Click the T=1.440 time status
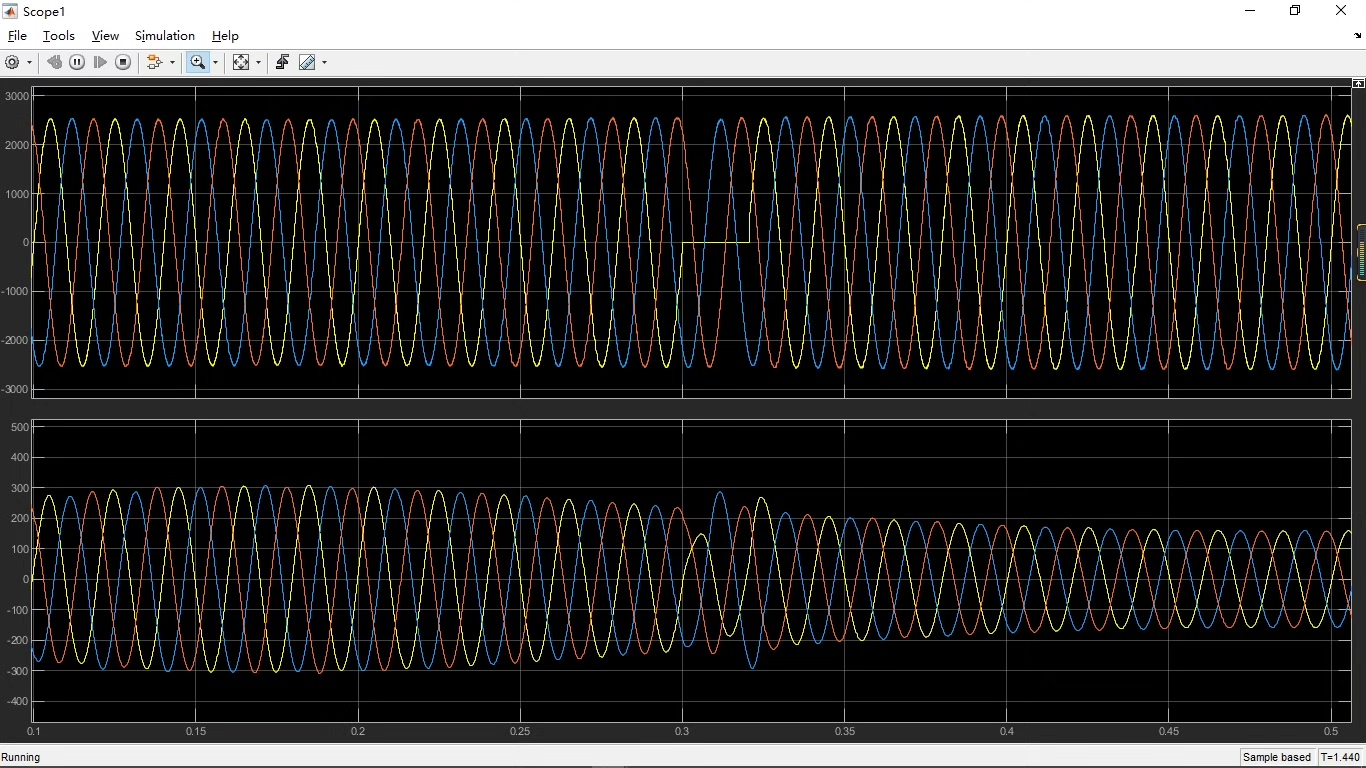The height and width of the screenshot is (768, 1366). tap(1341, 757)
